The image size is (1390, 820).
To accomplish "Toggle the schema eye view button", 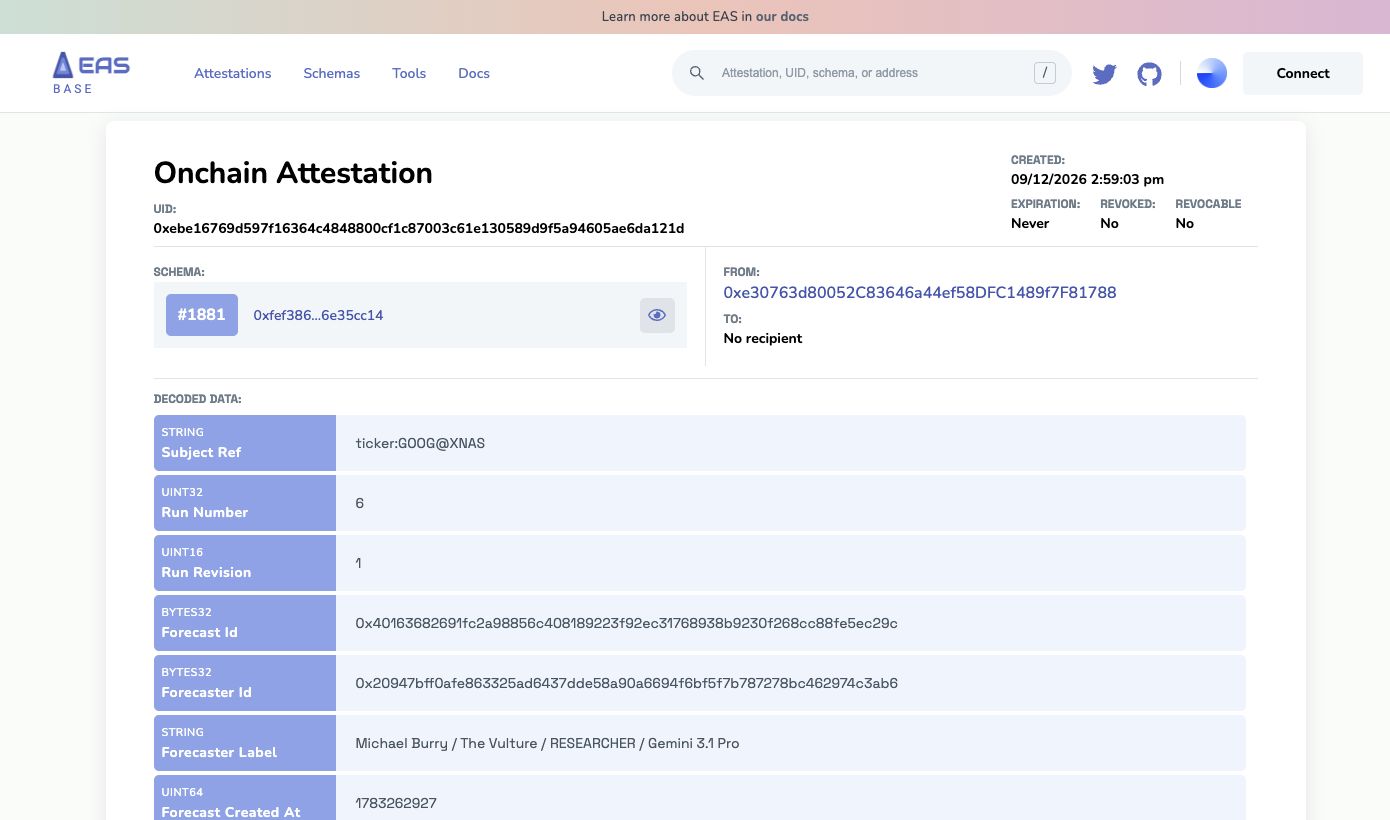I will pos(657,315).
